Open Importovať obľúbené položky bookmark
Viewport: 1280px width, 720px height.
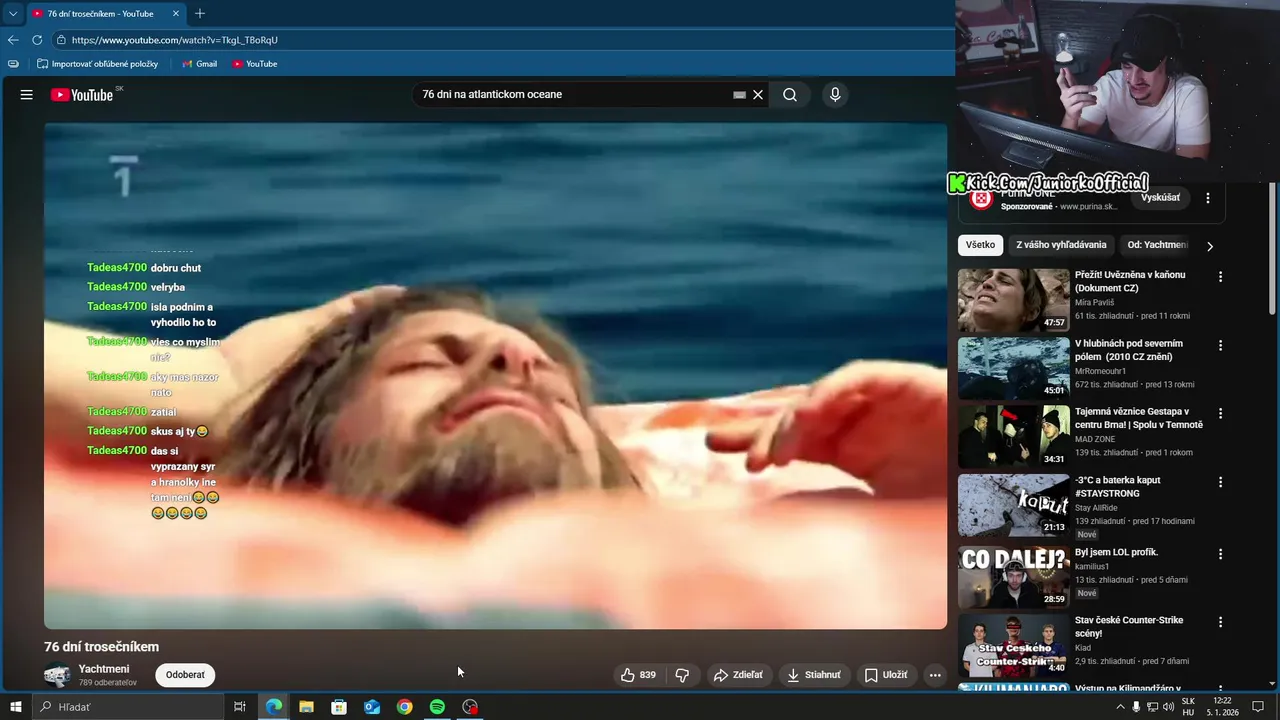98,64
